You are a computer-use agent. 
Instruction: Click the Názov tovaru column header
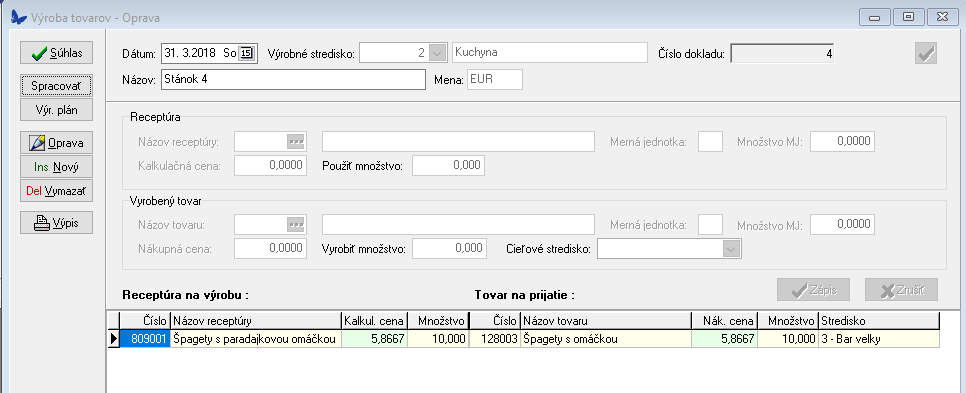click(606, 321)
